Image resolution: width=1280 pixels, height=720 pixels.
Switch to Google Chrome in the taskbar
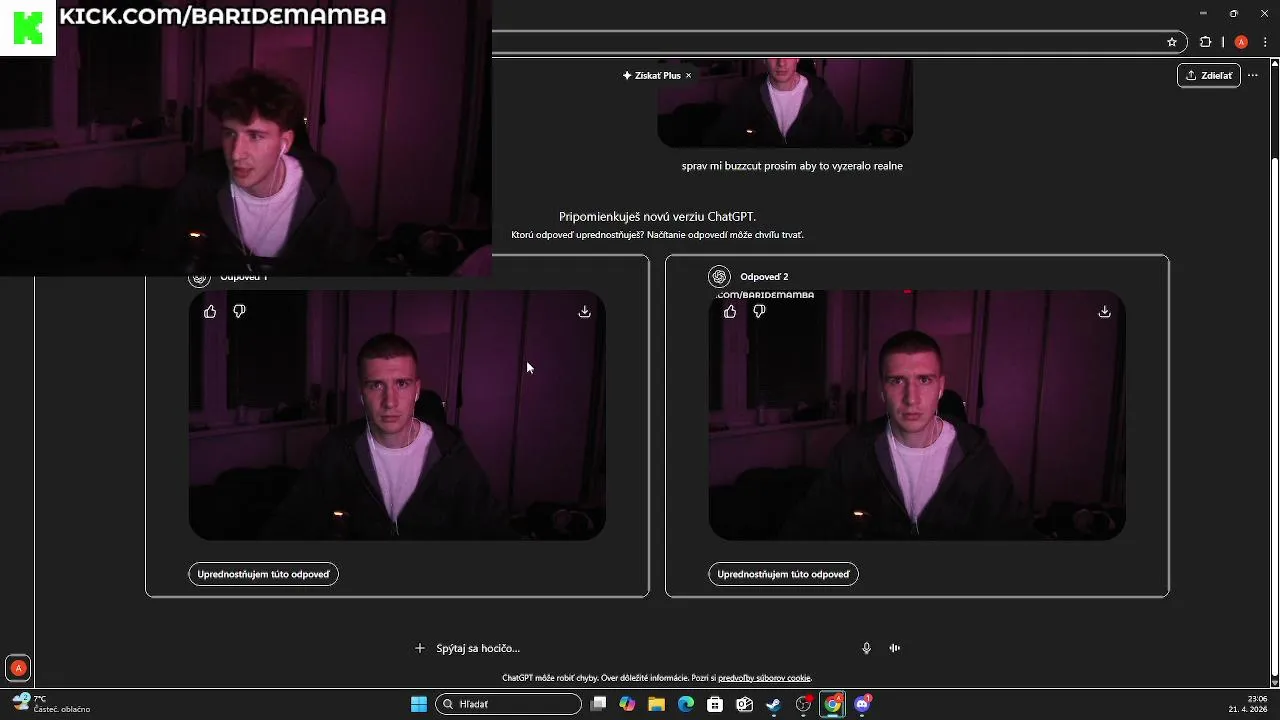(x=833, y=704)
